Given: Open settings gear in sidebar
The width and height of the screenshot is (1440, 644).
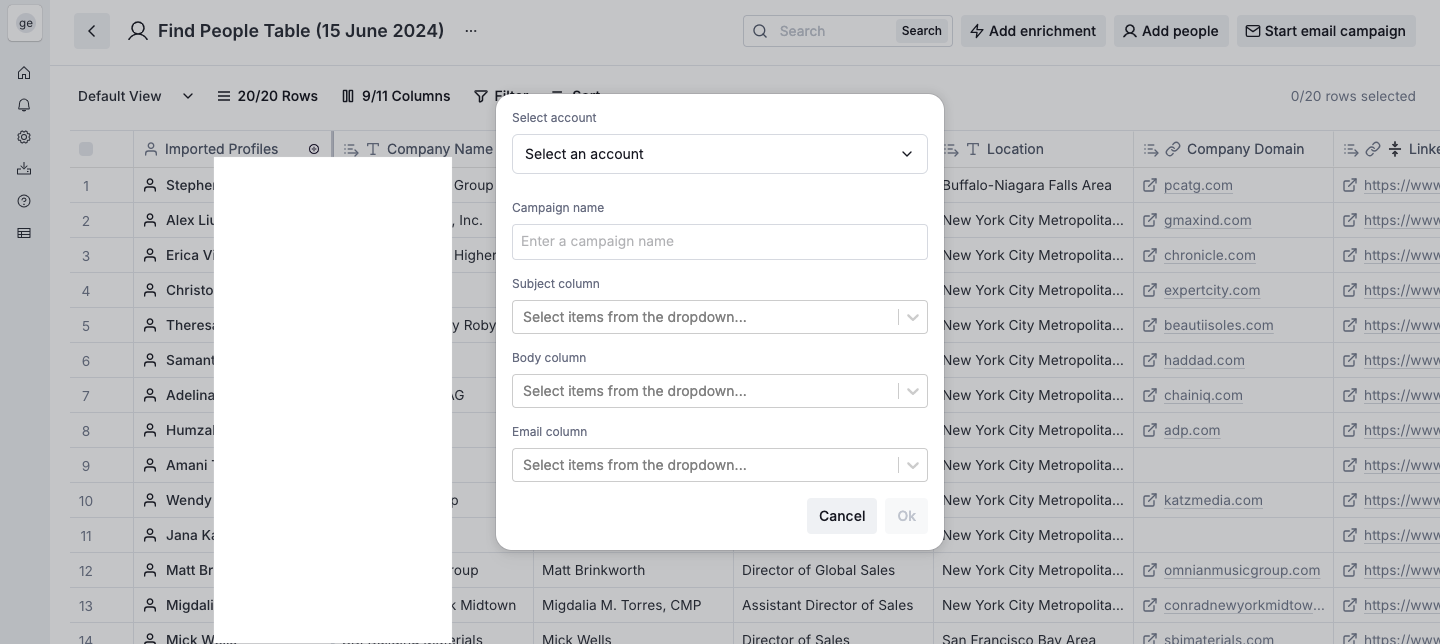Looking at the screenshot, I should 24,137.
